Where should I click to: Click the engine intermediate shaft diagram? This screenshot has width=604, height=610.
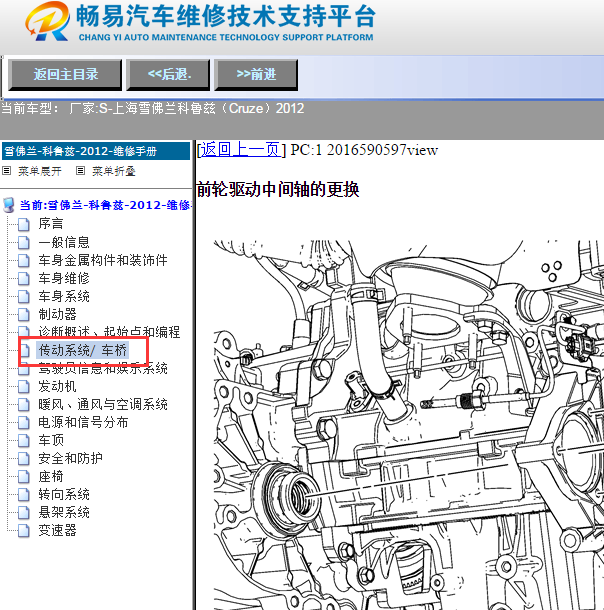tap(408, 425)
